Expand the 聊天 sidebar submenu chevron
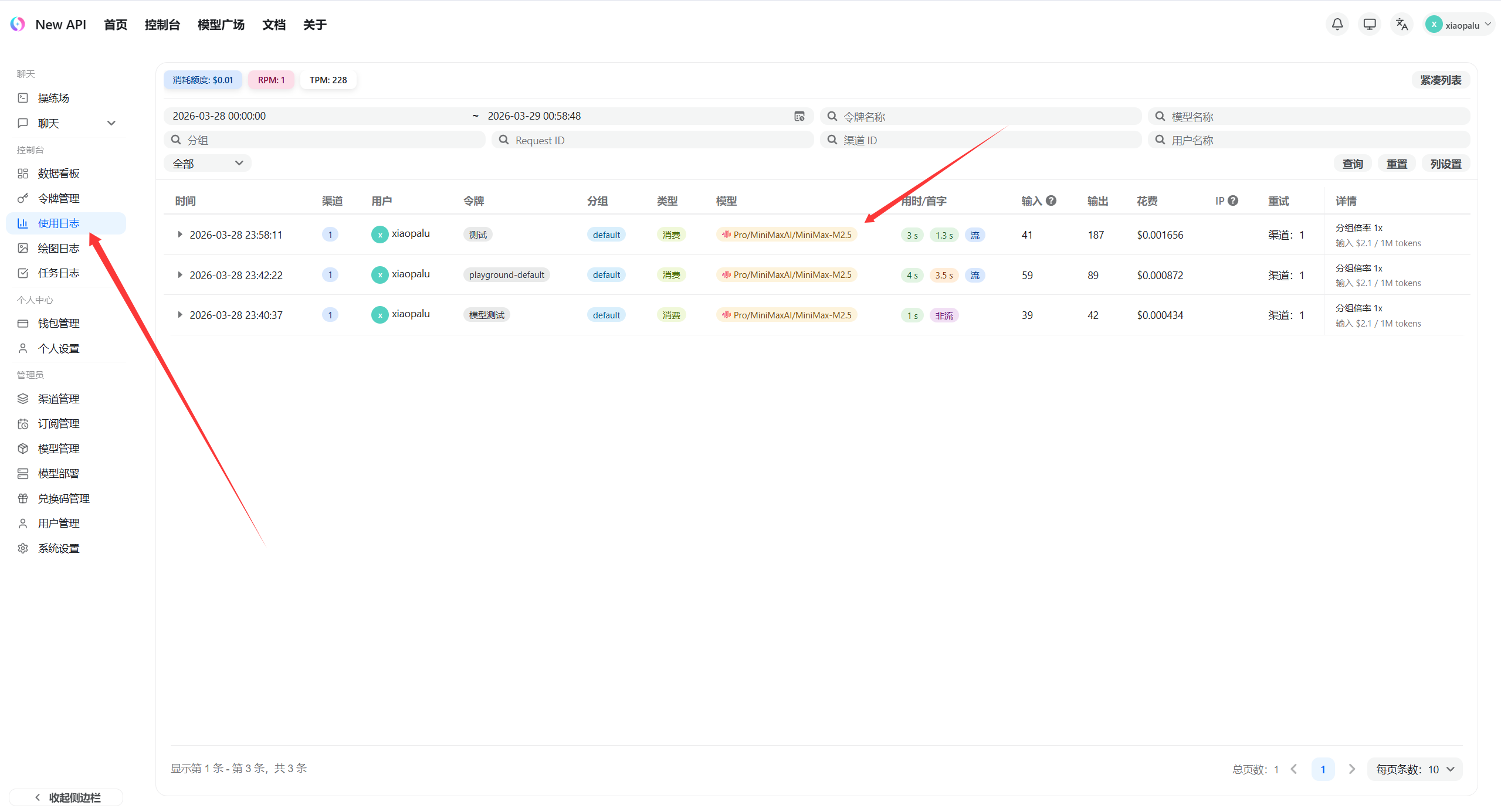The width and height of the screenshot is (1501, 812). click(111, 123)
